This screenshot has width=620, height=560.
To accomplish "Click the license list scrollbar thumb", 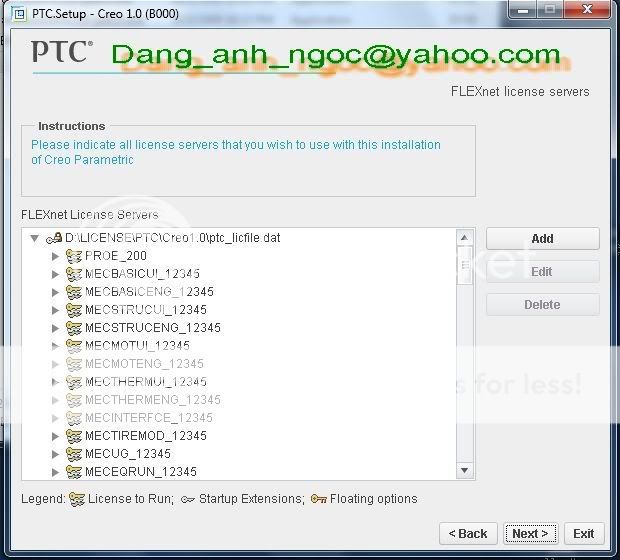I will click(x=465, y=265).
